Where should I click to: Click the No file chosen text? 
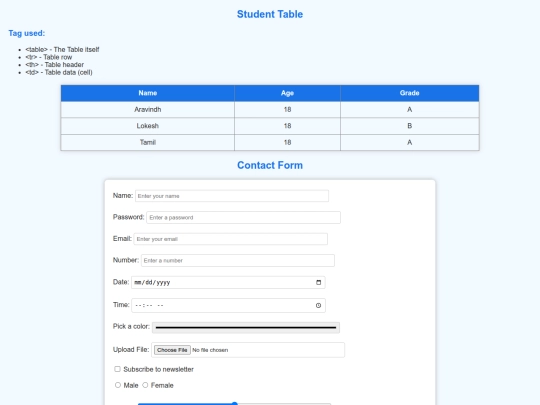[210, 350]
